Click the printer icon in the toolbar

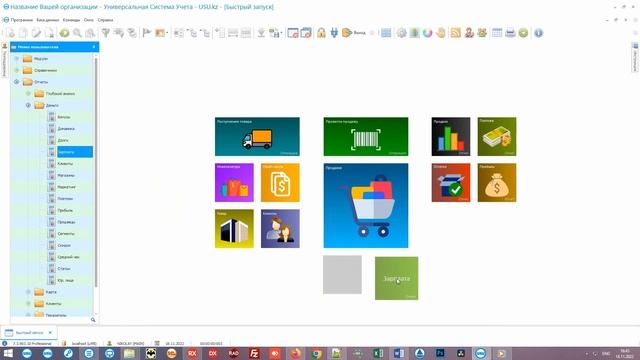(x=510, y=33)
